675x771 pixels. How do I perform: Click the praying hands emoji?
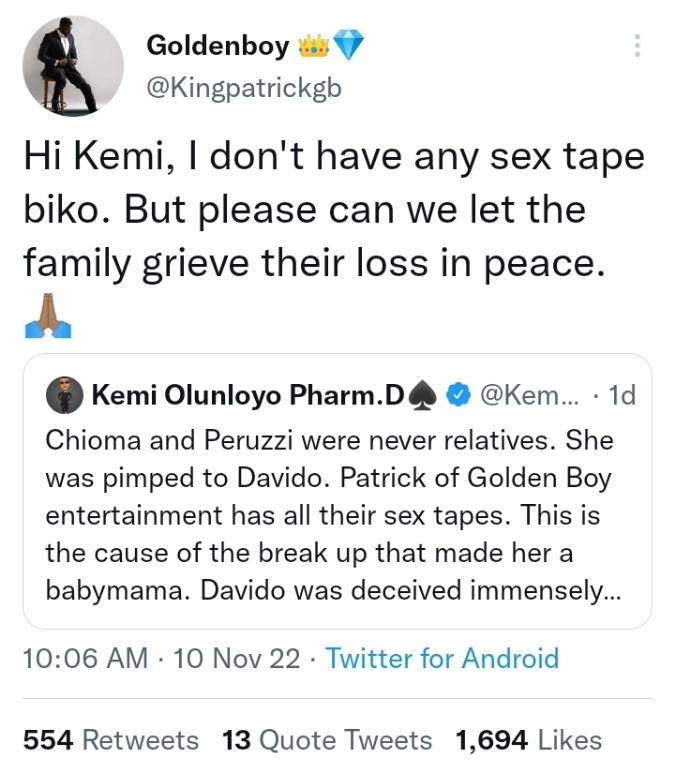(x=47, y=320)
